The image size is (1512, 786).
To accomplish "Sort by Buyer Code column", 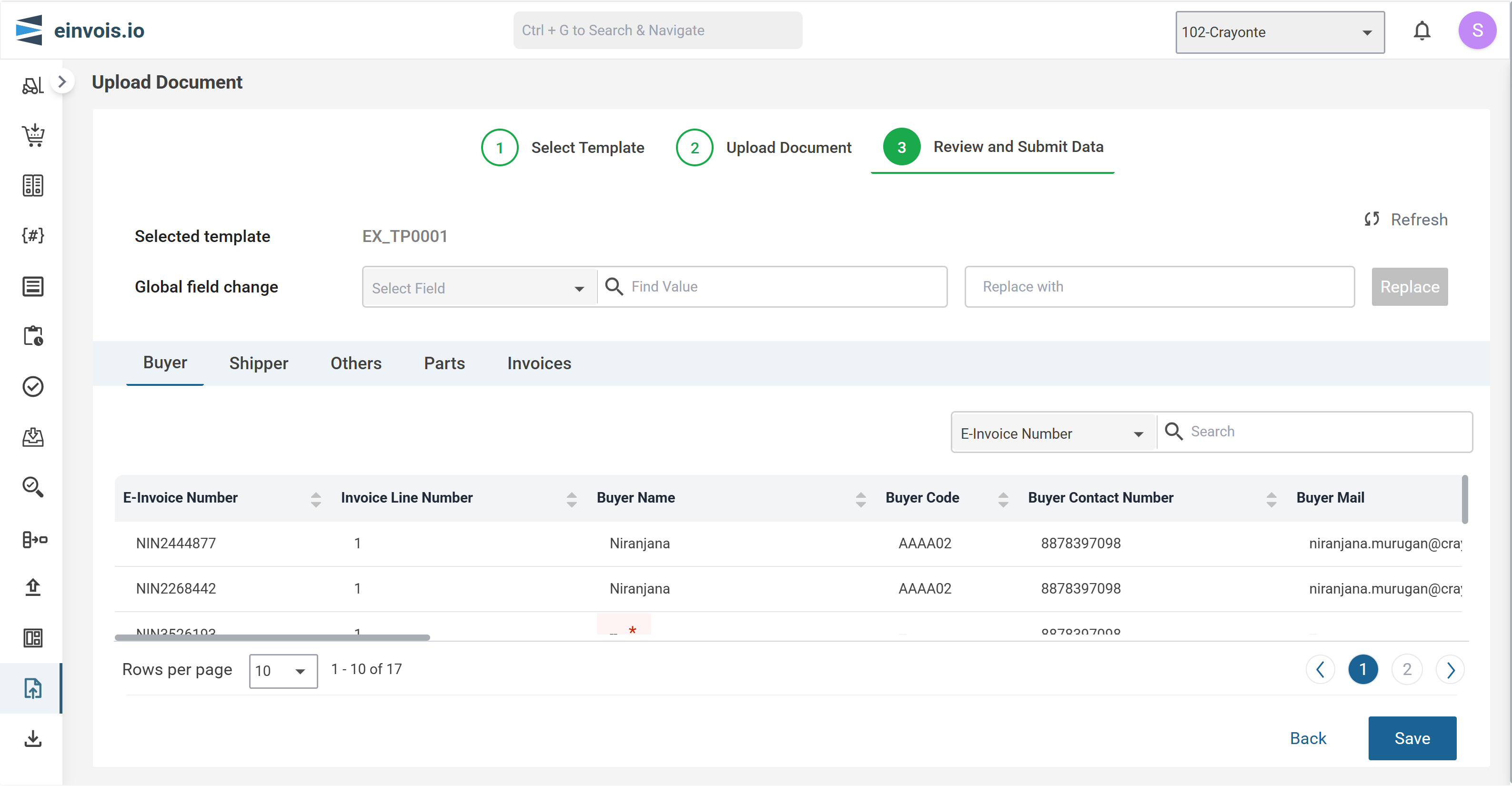I will 1003,500.
